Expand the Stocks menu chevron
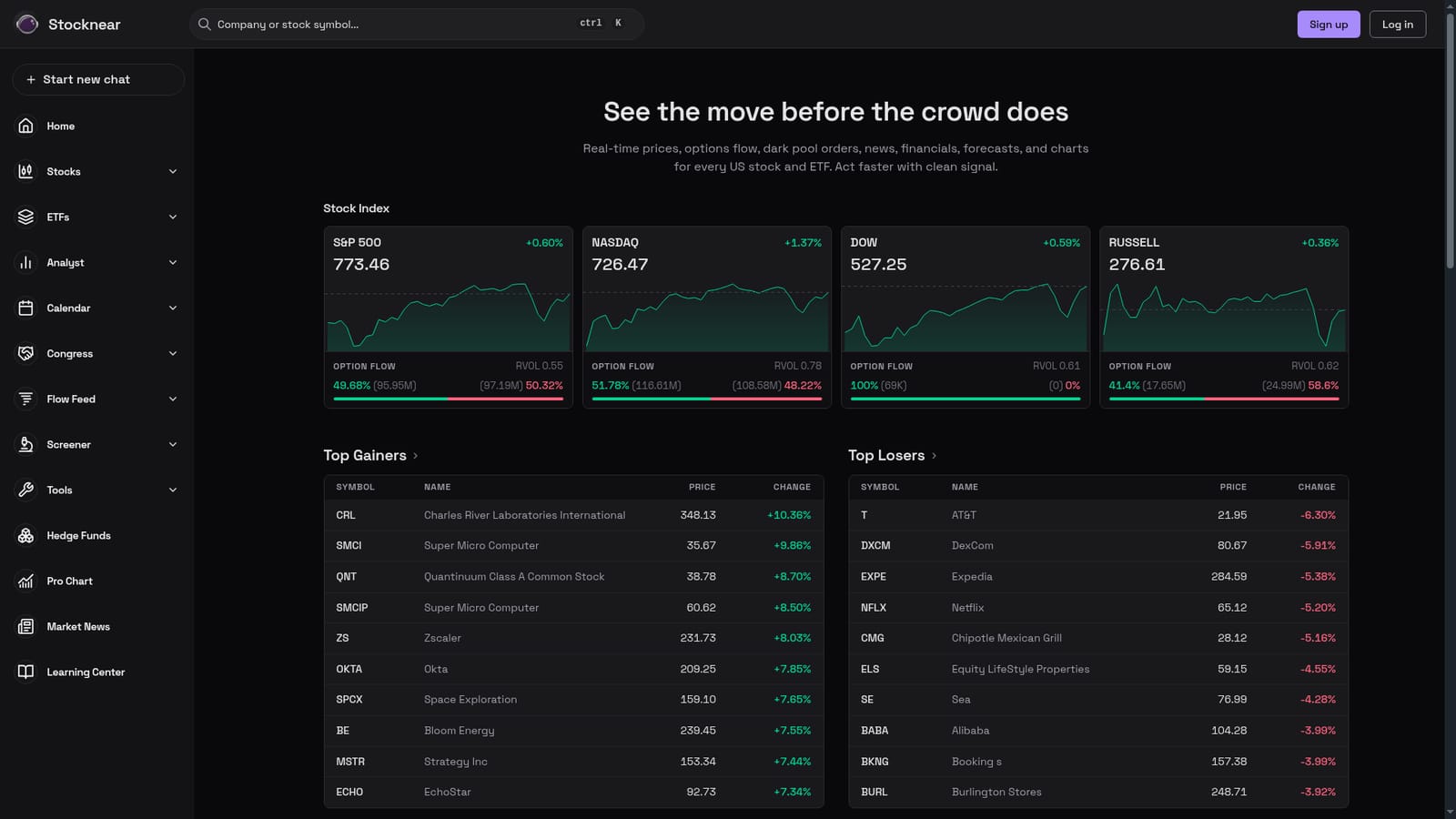1456x819 pixels. (x=173, y=171)
